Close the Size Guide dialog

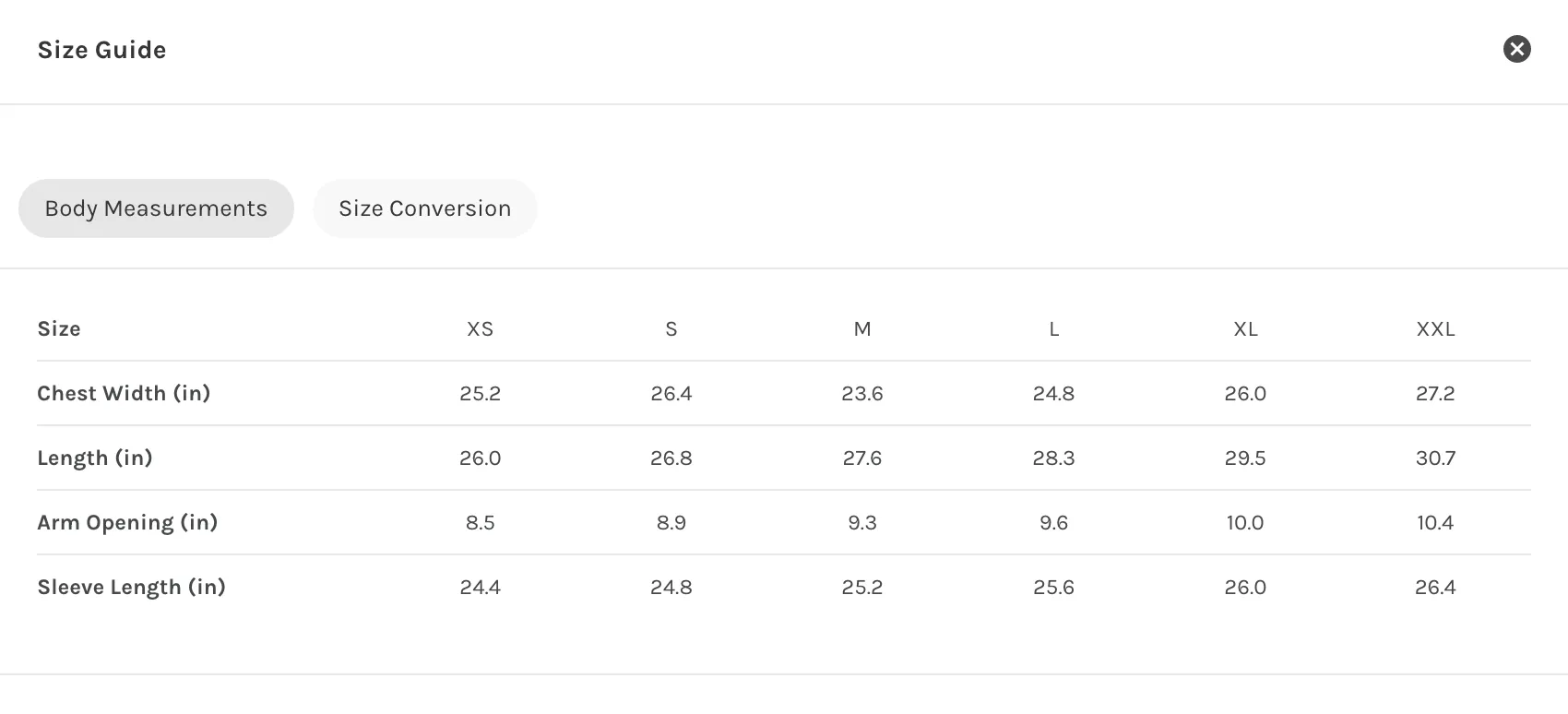tap(1517, 49)
